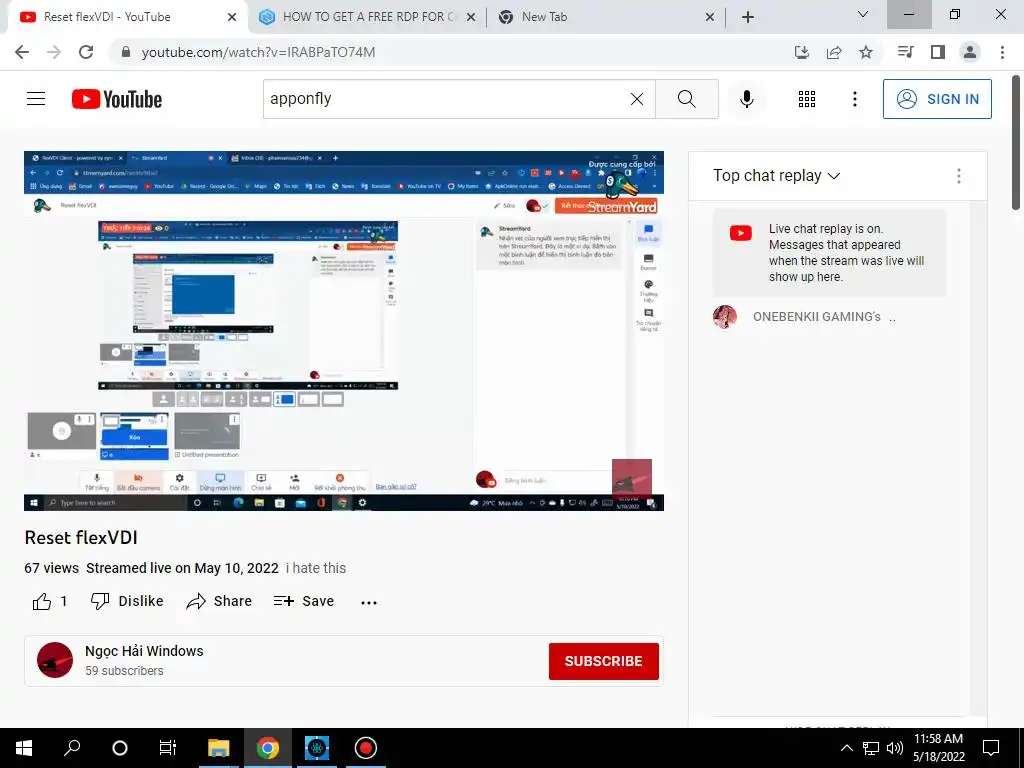Open the Ngọc Hải Windows channel name link
The height and width of the screenshot is (768, 1024).
pyautogui.click(x=144, y=651)
